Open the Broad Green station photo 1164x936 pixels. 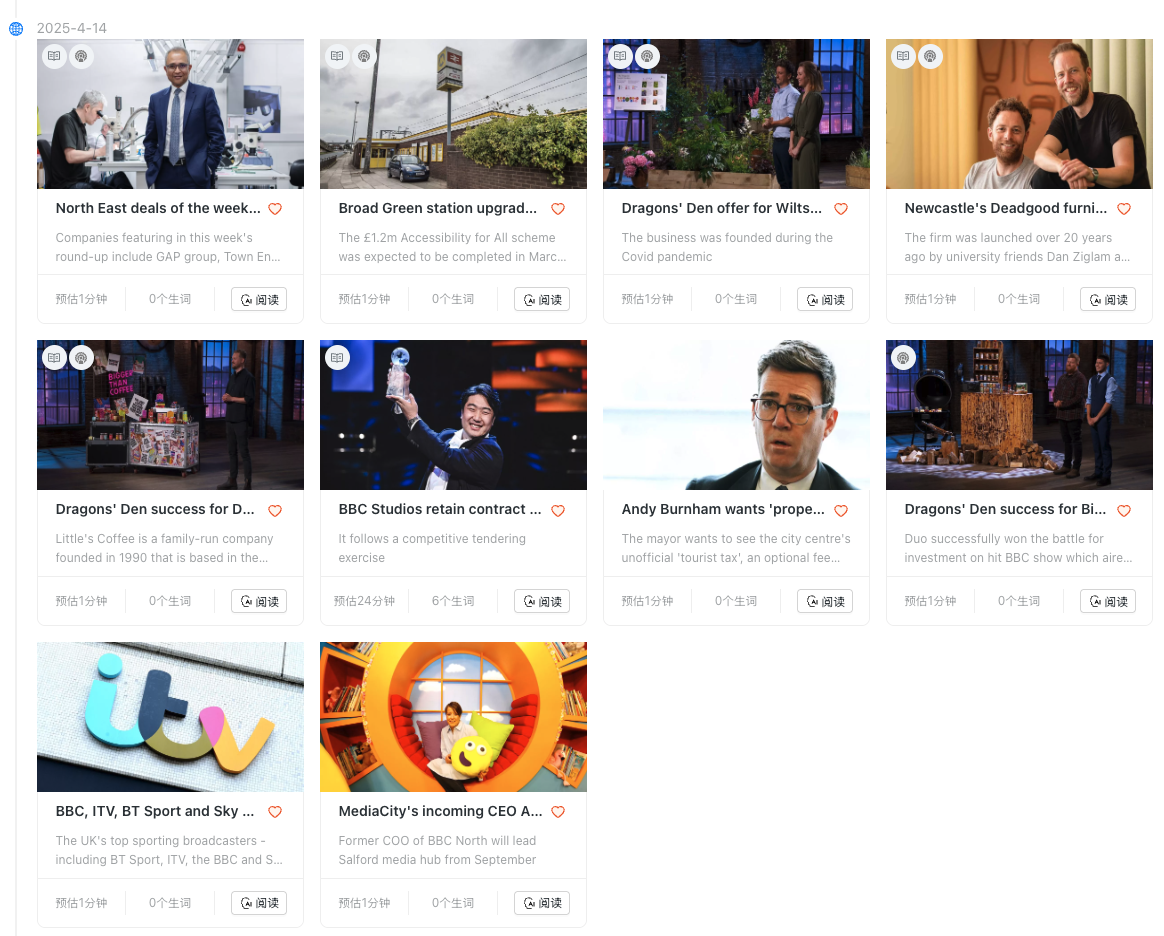(453, 114)
